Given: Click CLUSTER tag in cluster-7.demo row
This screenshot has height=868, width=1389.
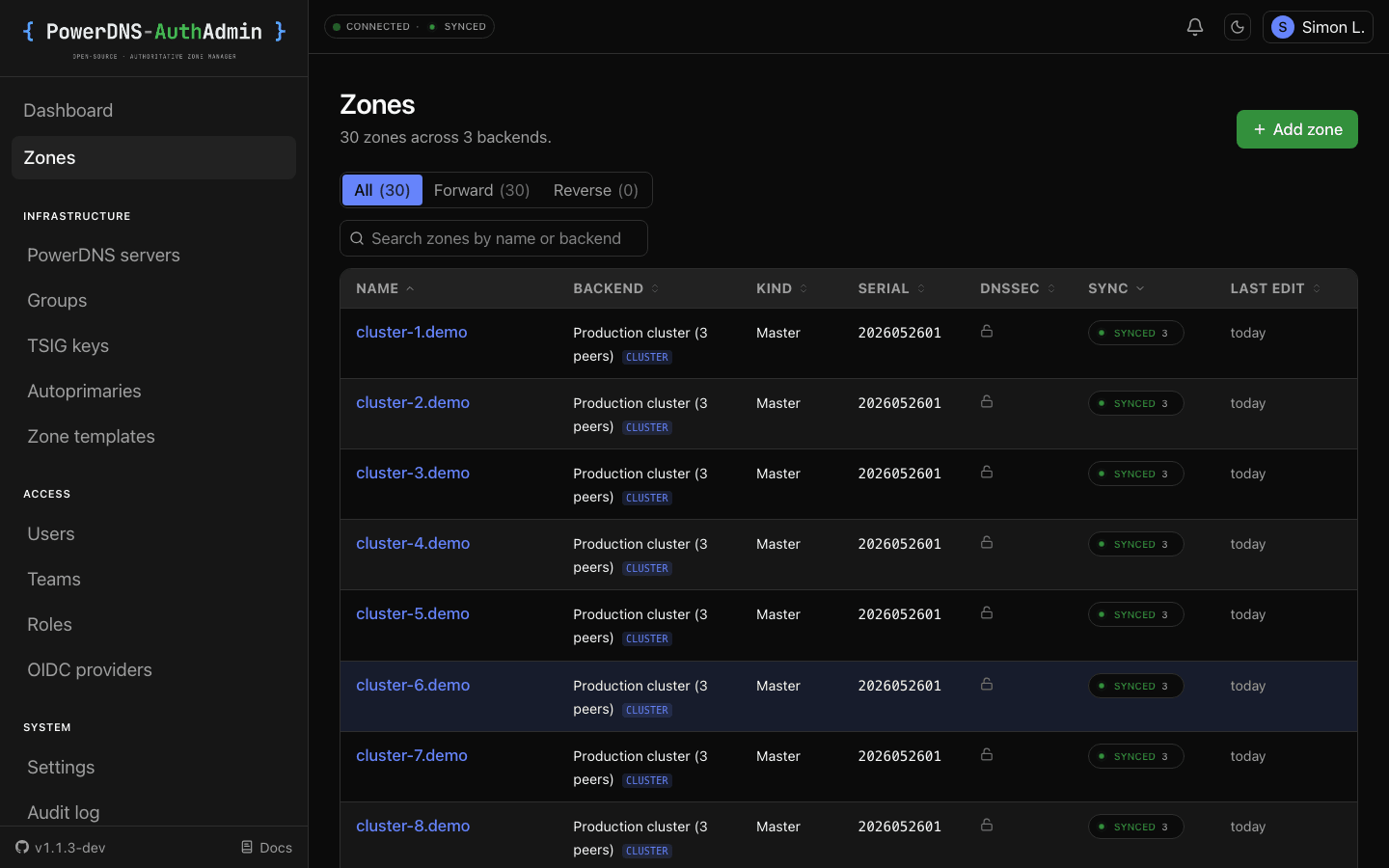Looking at the screenshot, I should (x=646, y=780).
